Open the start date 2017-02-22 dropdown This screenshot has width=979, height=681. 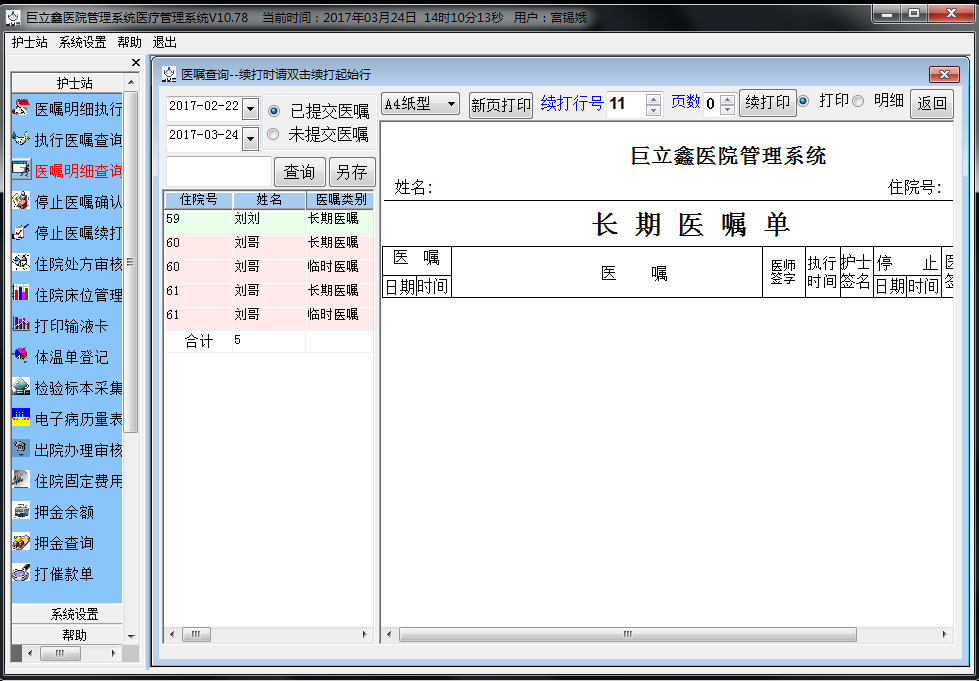click(250, 109)
